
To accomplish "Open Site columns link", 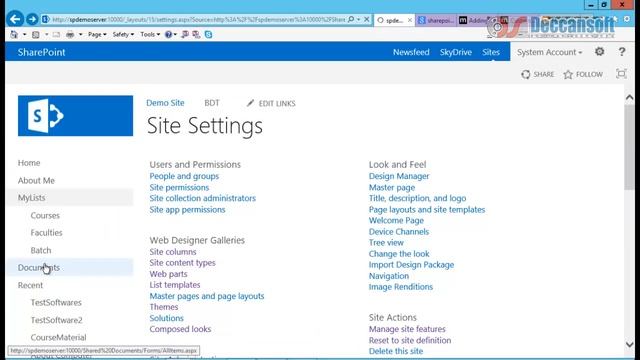I will pyautogui.click(x=173, y=252).
